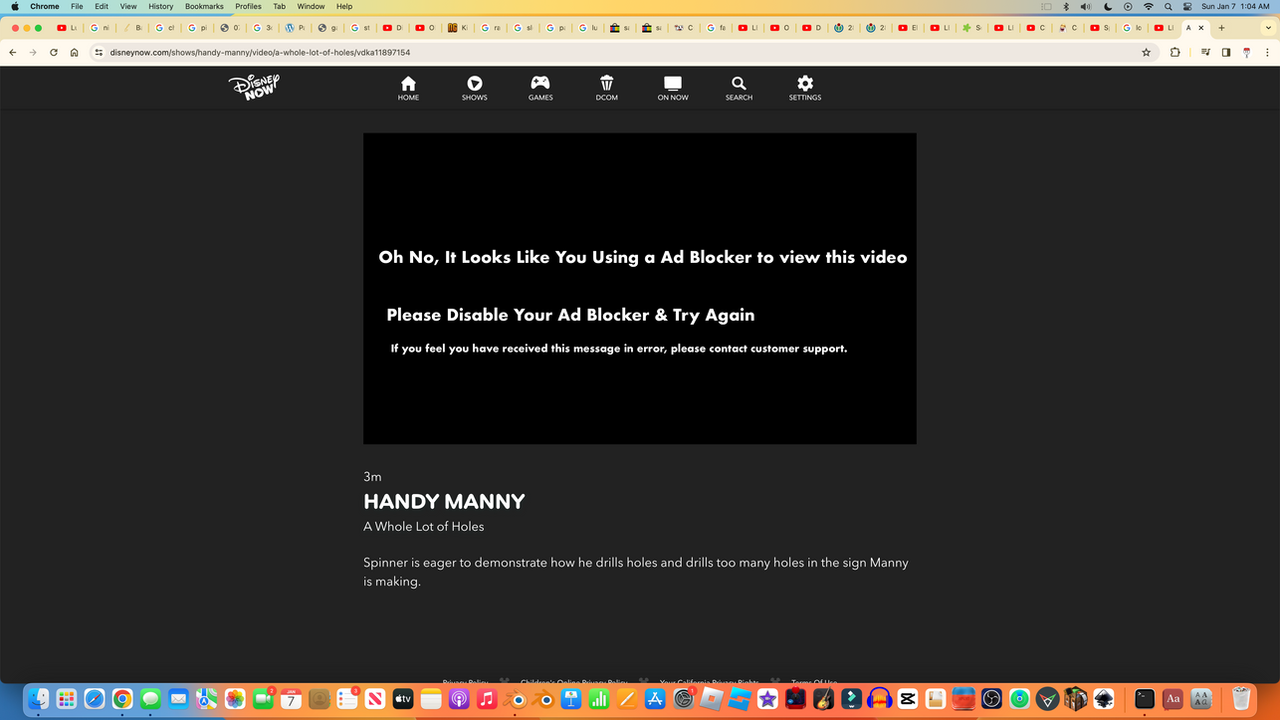Click the address bar URL
This screenshot has height=720, width=1280.
coord(260,52)
